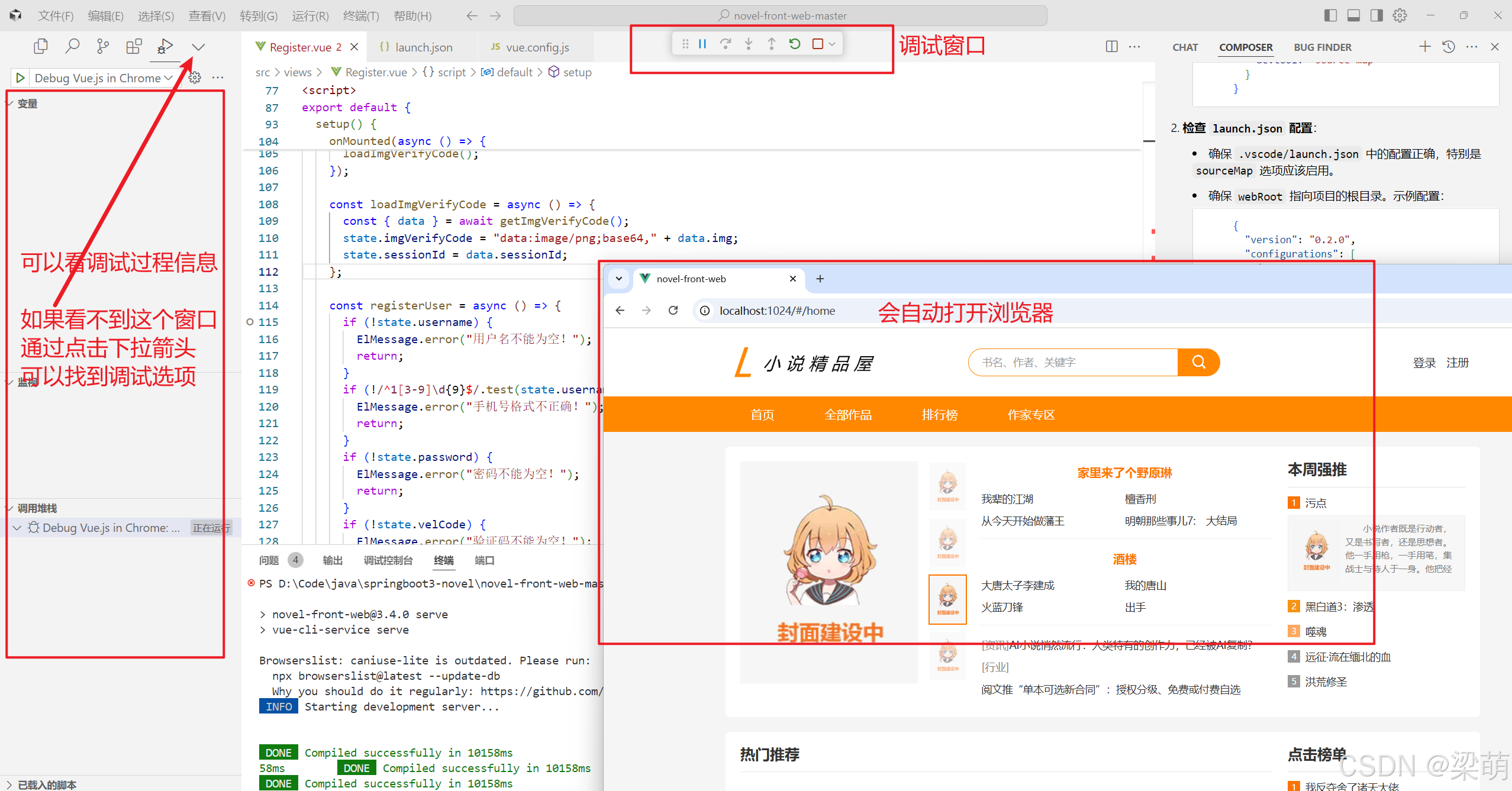
Task: Restart the debugger
Action: pos(795,44)
